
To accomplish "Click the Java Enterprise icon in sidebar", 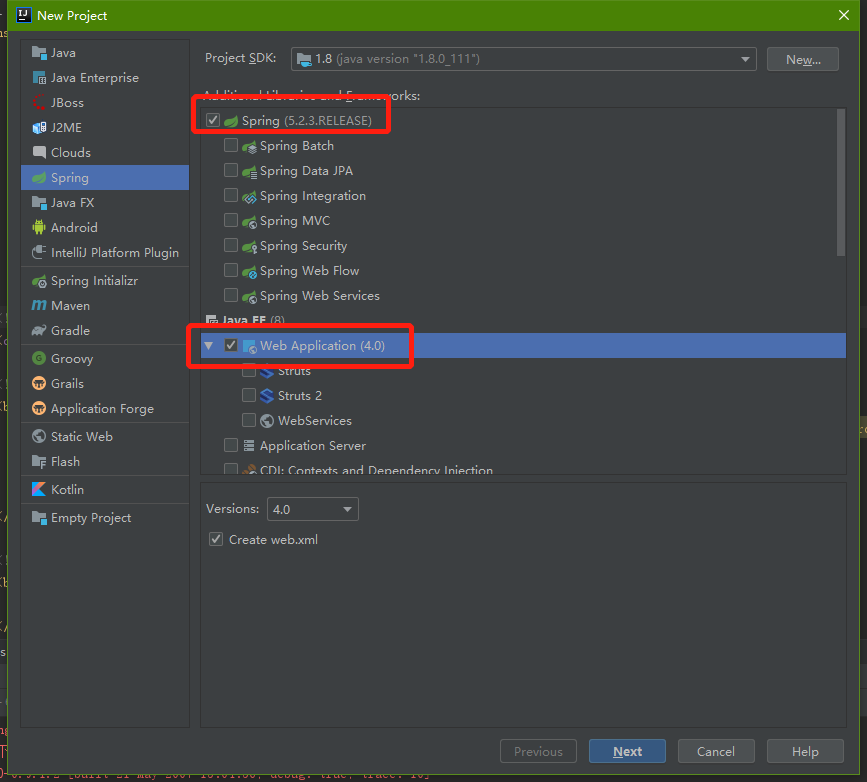I will 39,78.
